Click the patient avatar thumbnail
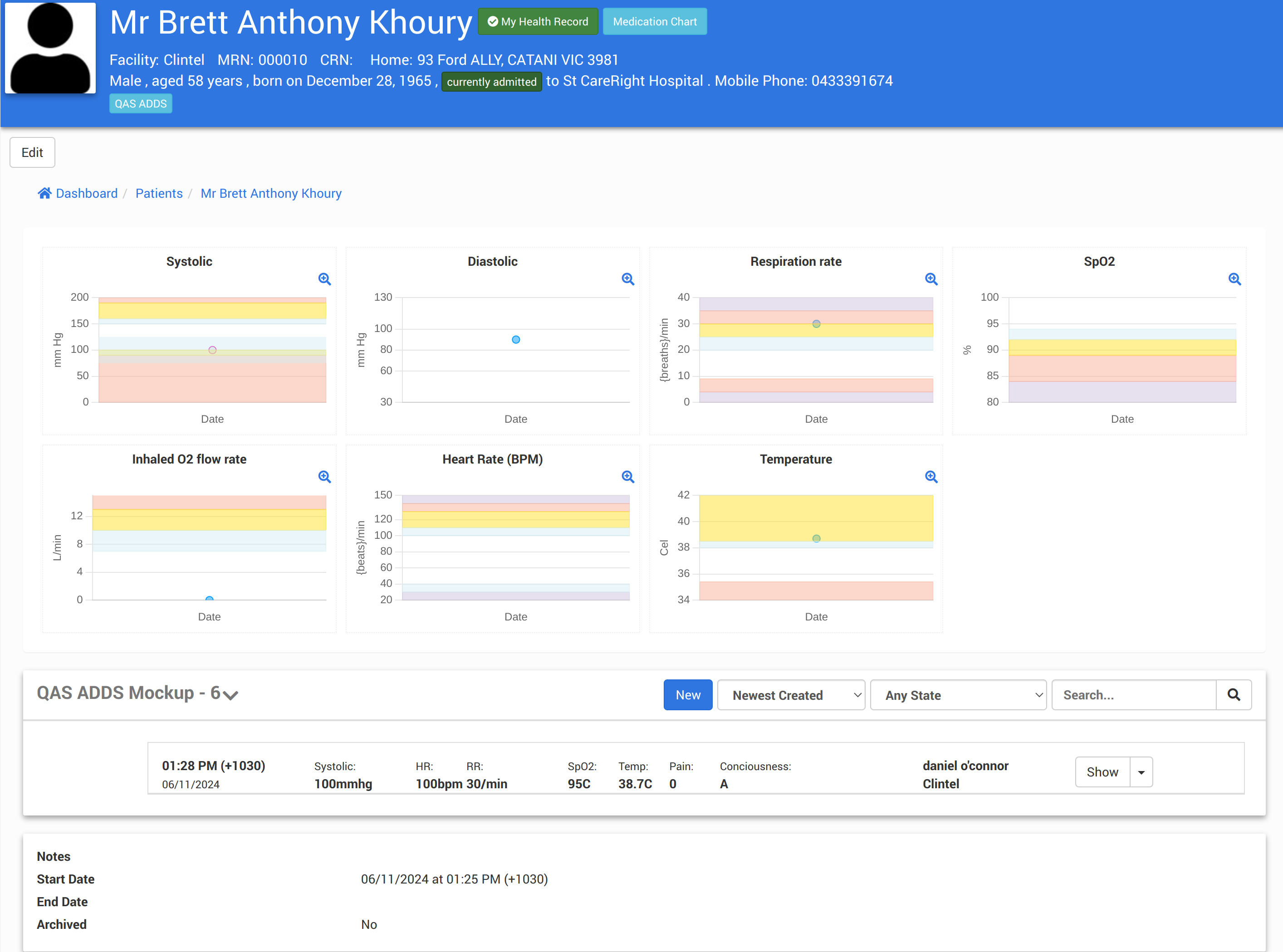 pyautogui.click(x=50, y=48)
